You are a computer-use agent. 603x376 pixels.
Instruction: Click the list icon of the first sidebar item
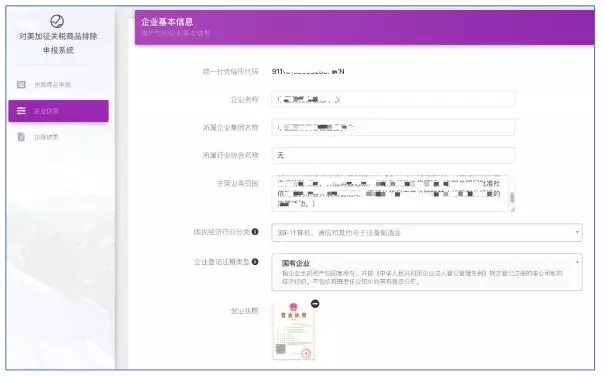[x=21, y=85]
